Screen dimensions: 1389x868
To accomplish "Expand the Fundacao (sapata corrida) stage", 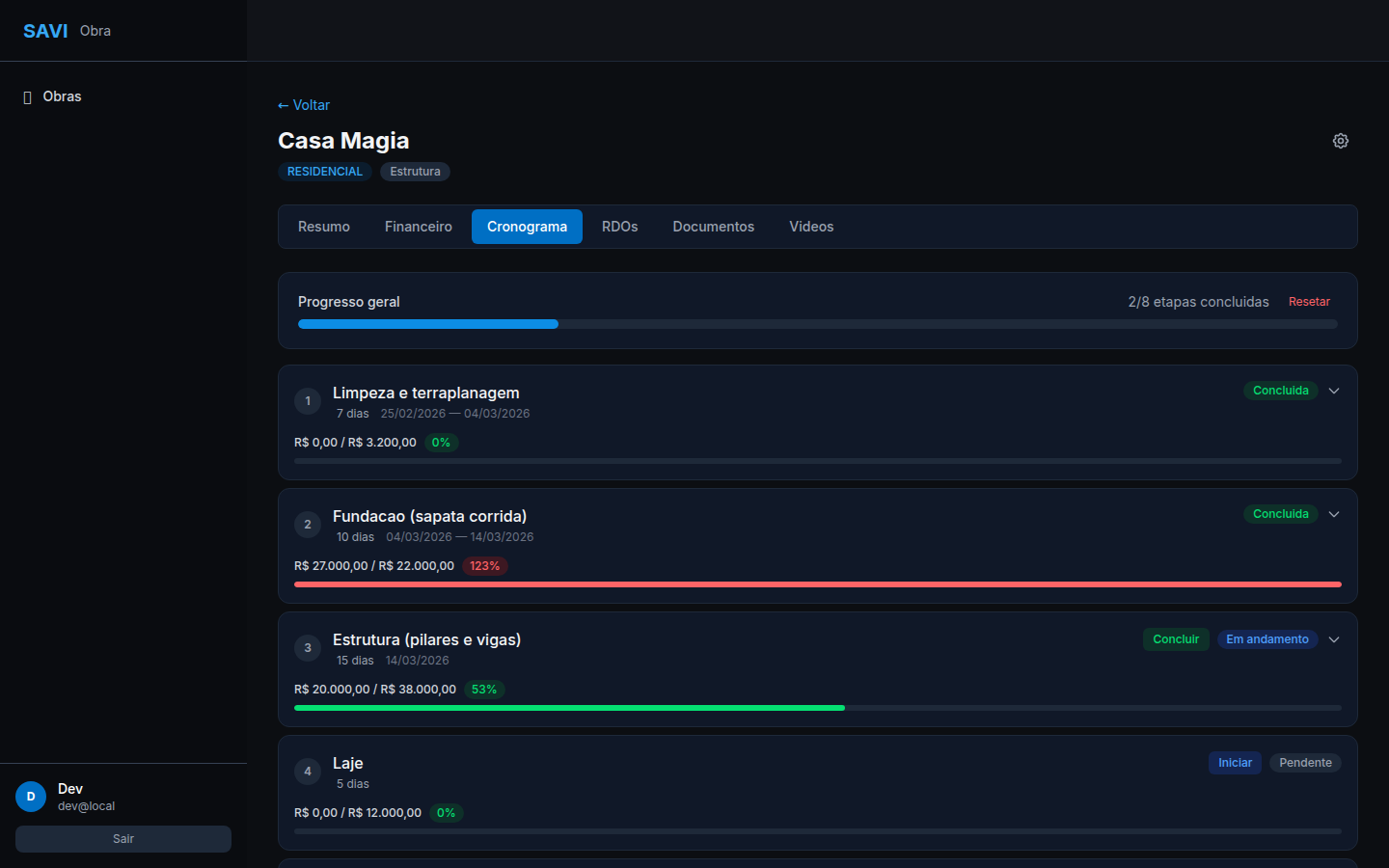I will click(x=1334, y=514).
